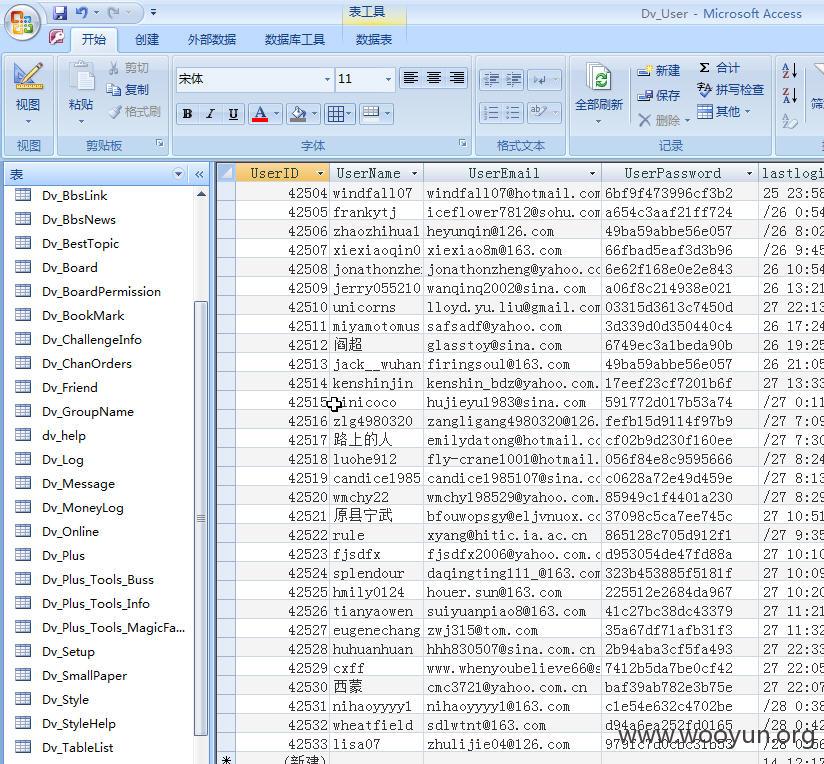Apply the fill color bucket
The height and width of the screenshot is (764, 824).
tap(297, 113)
